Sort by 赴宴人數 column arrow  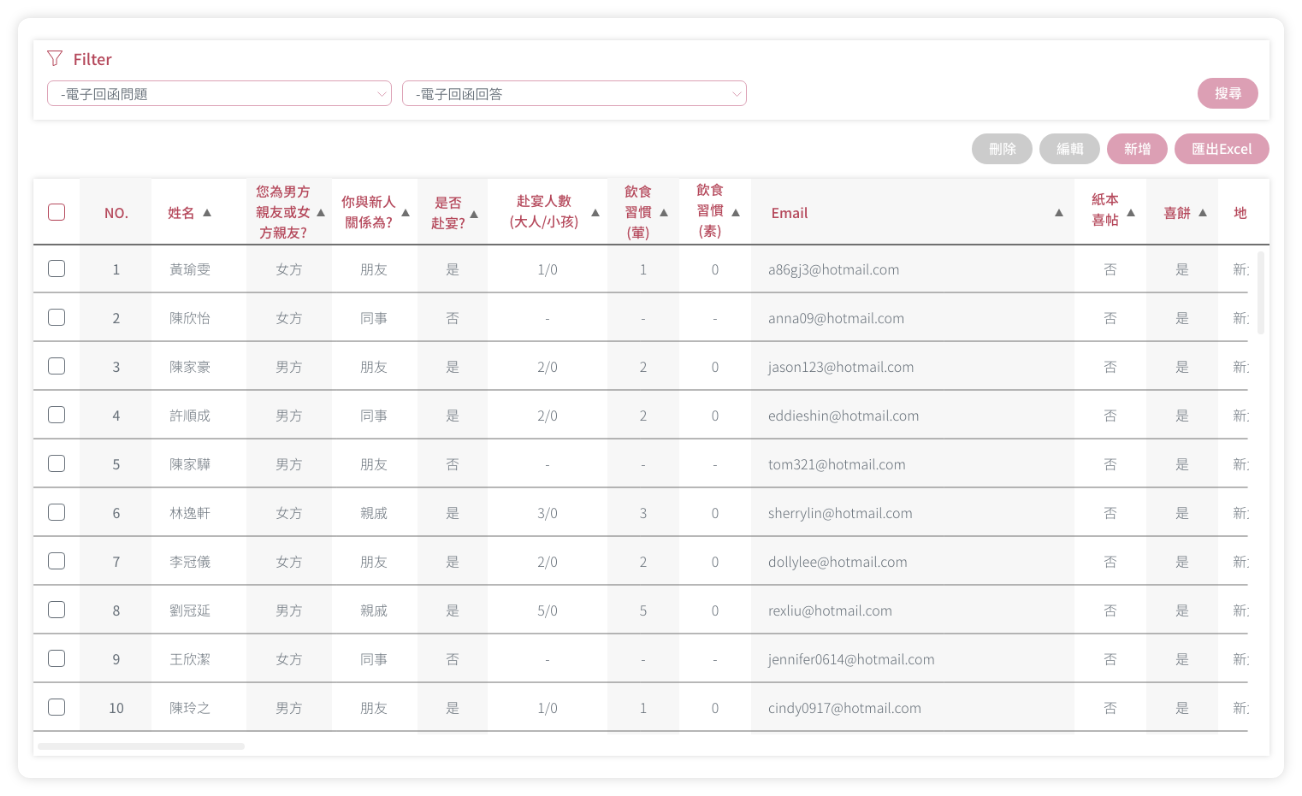(595, 213)
